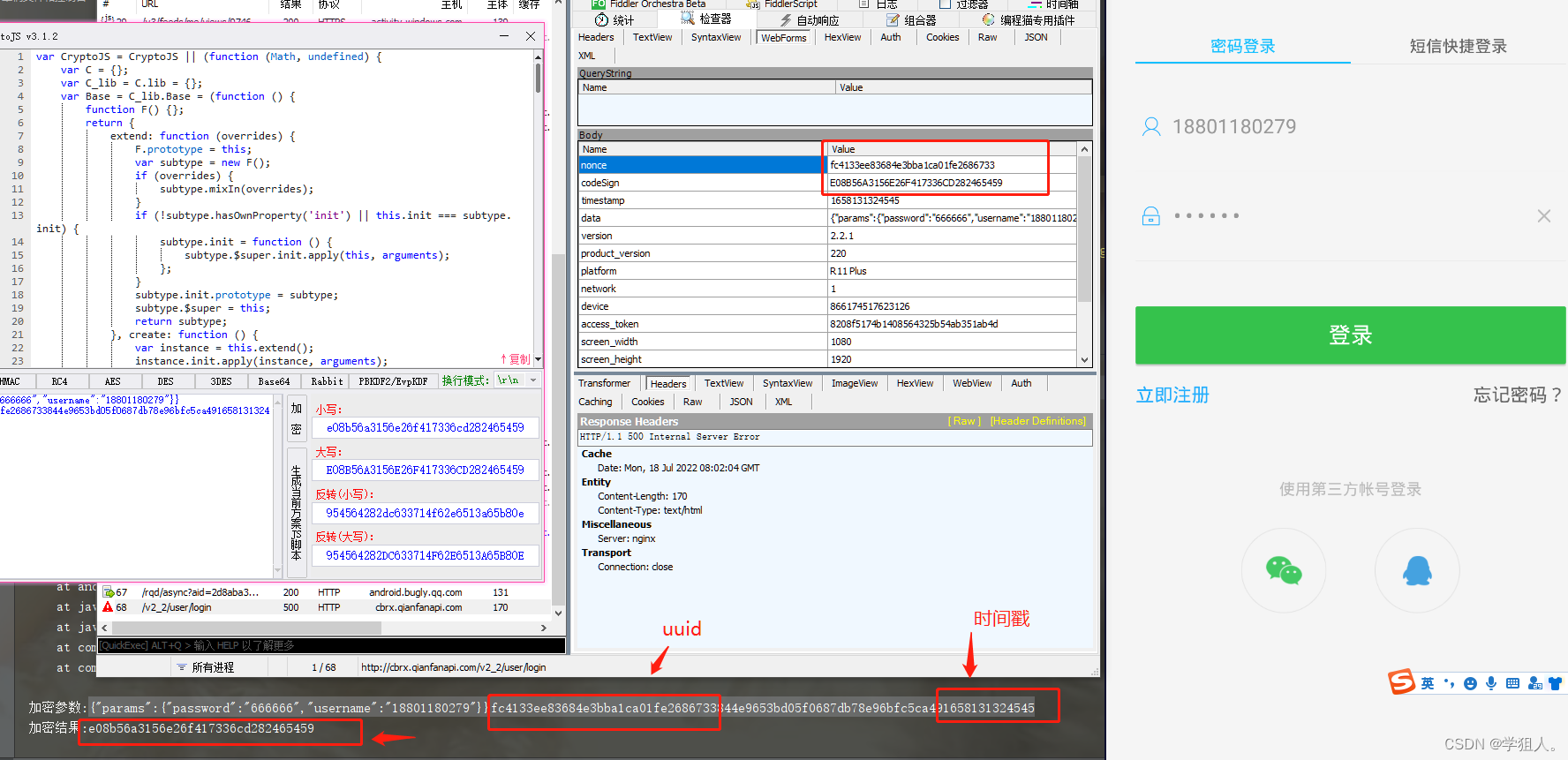Click the user avatar icon beside the phone number
This screenshot has height=760, width=1568.
point(1151,127)
